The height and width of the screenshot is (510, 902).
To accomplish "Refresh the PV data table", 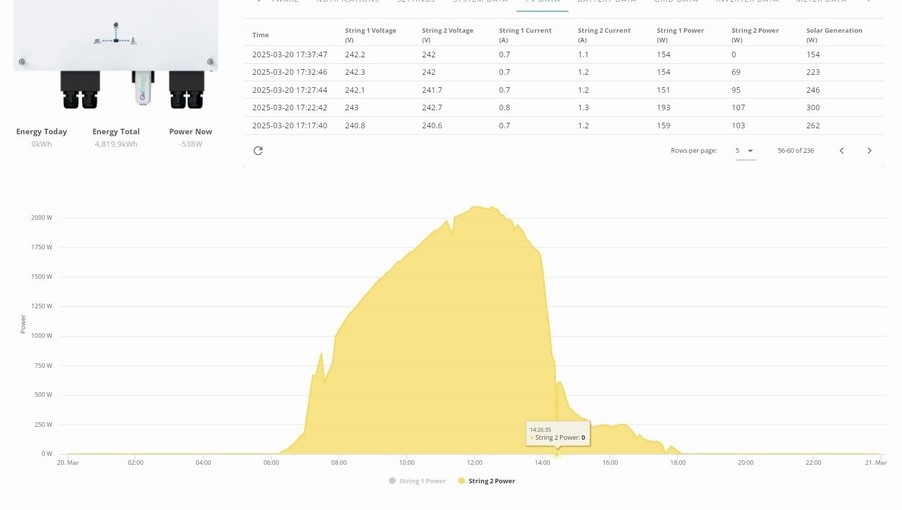I will (258, 151).
